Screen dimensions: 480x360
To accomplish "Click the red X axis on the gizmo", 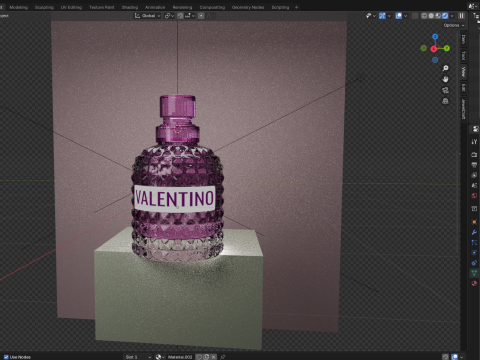I will click(434, 49).
